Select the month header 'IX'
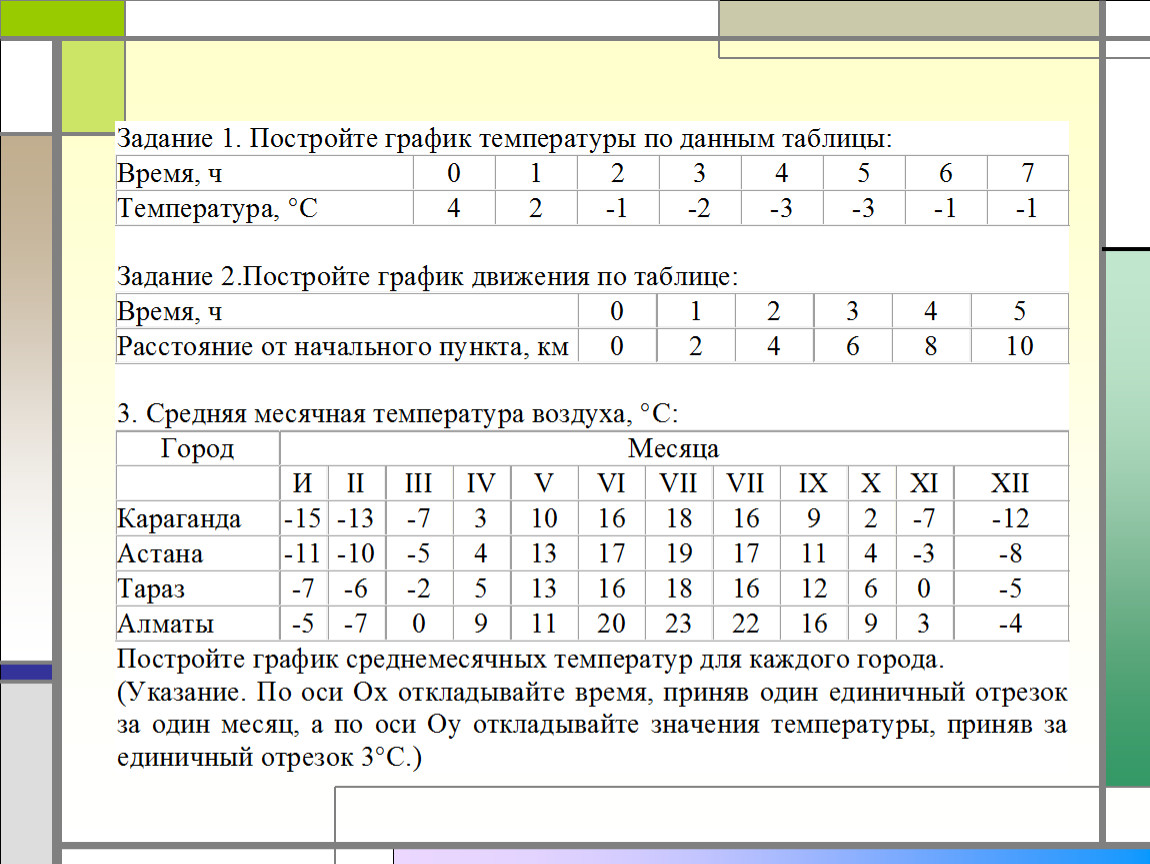1150x864 pixels. (x=813, y=483)
